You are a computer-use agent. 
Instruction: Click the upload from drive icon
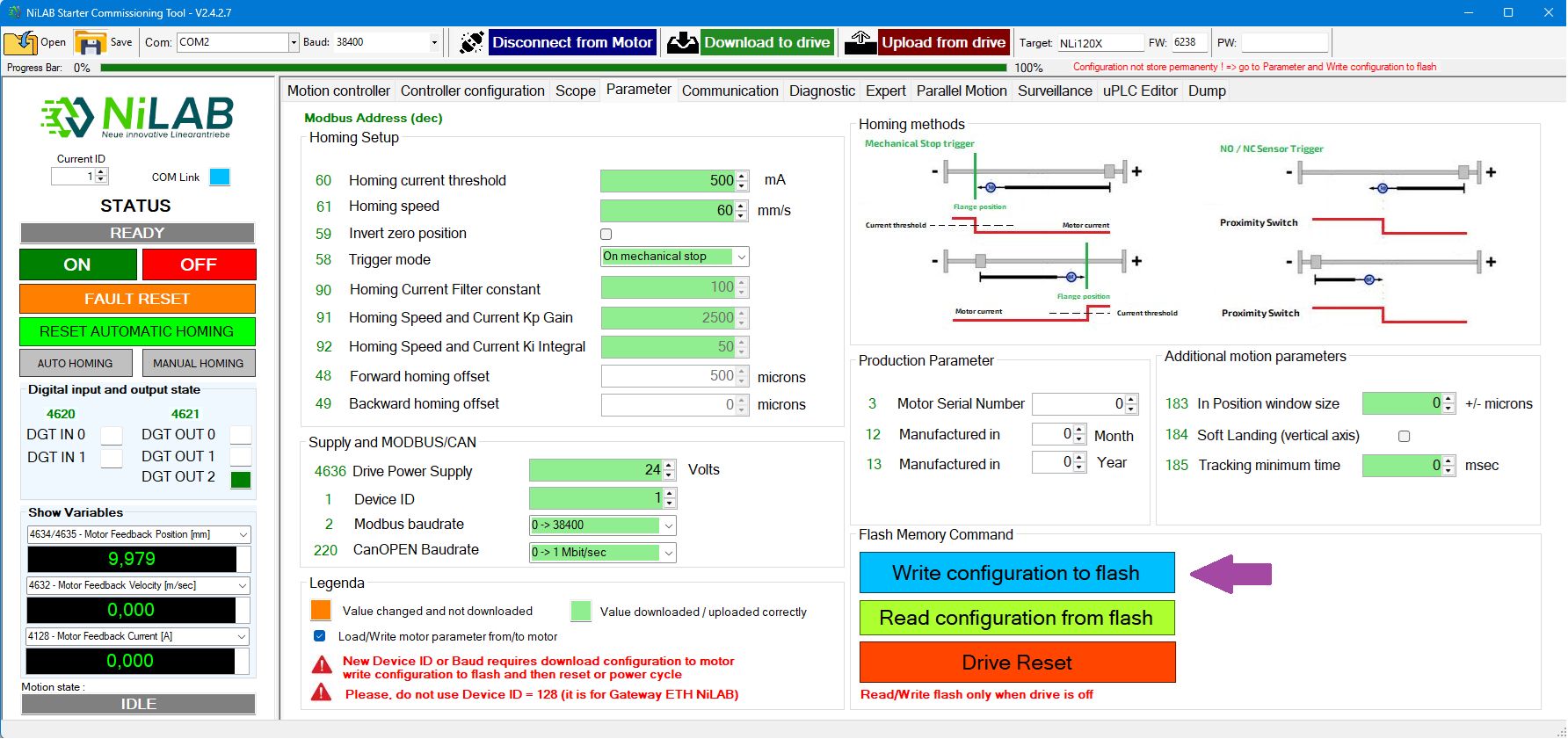tap(860, 42)
